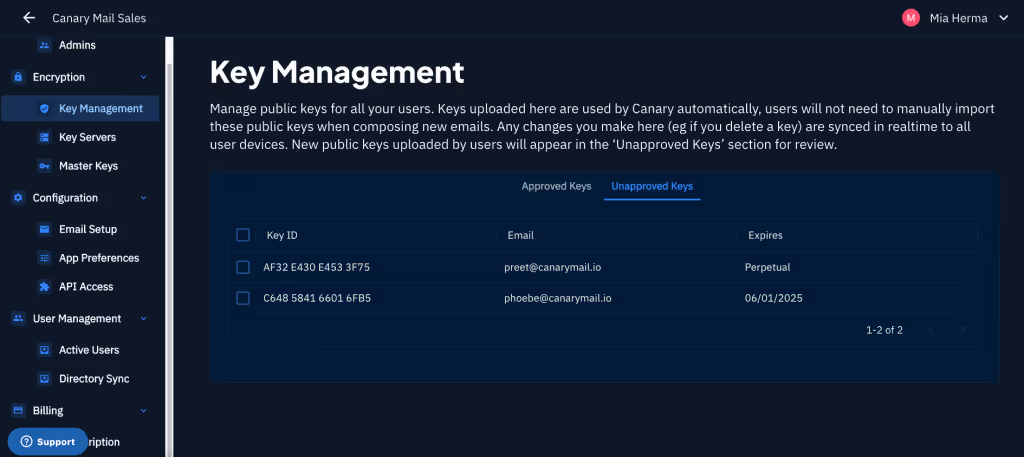The height and width of the screenshot is (457, 1024).
Task: Click the Admins people icon
Action: pos(44,45)
